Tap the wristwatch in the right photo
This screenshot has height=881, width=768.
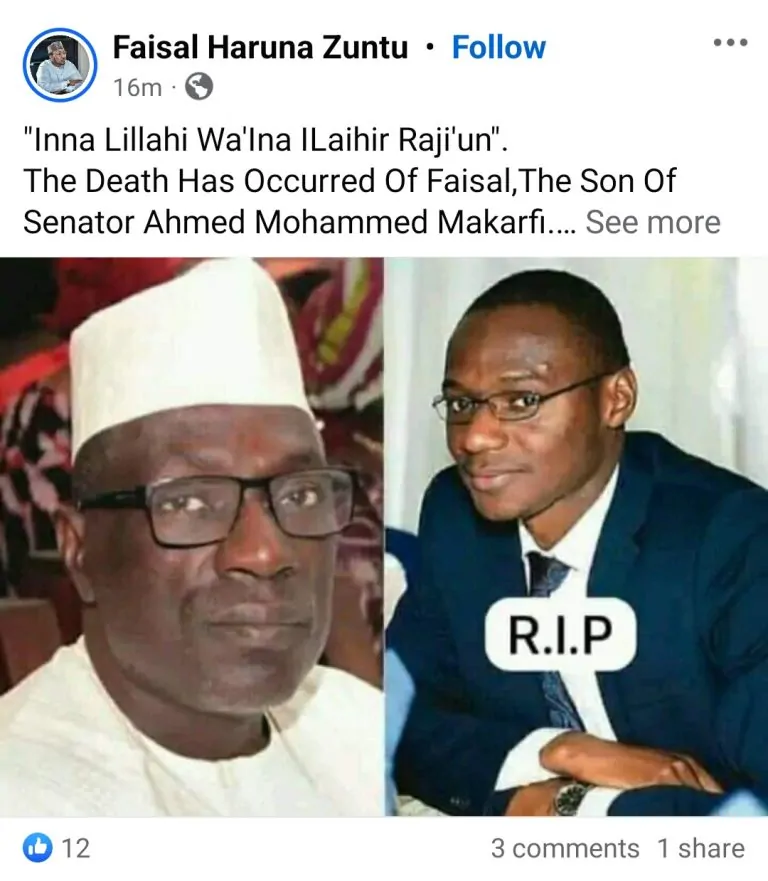[x=570, y=797]
